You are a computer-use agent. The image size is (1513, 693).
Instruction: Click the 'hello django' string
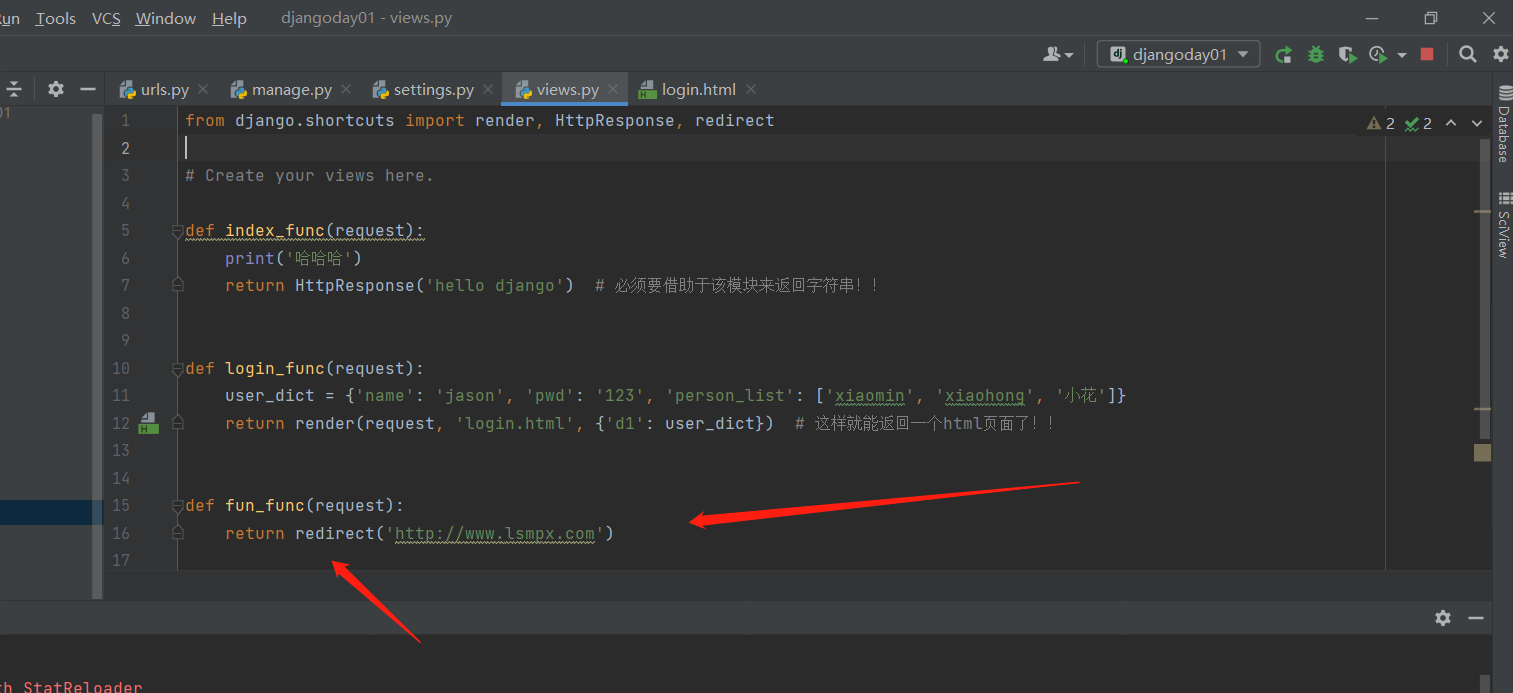tap(495, 286)
